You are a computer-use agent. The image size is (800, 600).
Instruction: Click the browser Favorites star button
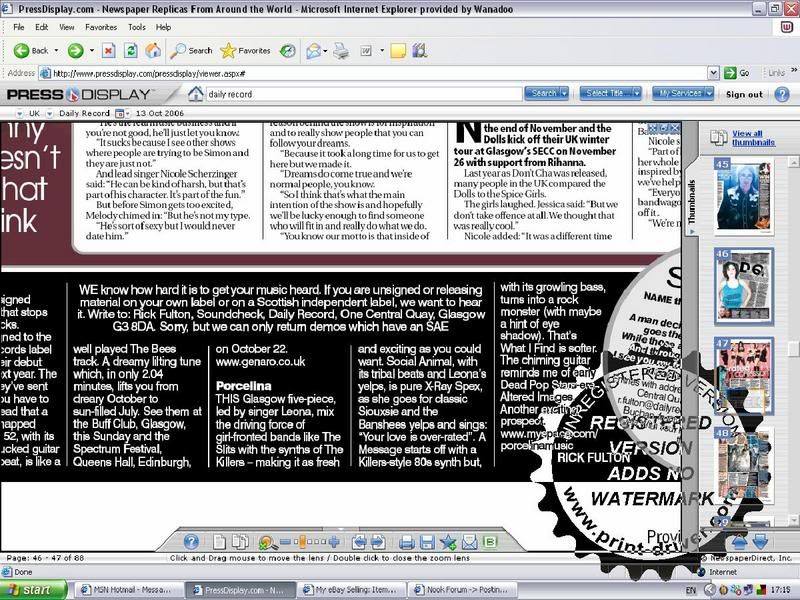[245, 51]
